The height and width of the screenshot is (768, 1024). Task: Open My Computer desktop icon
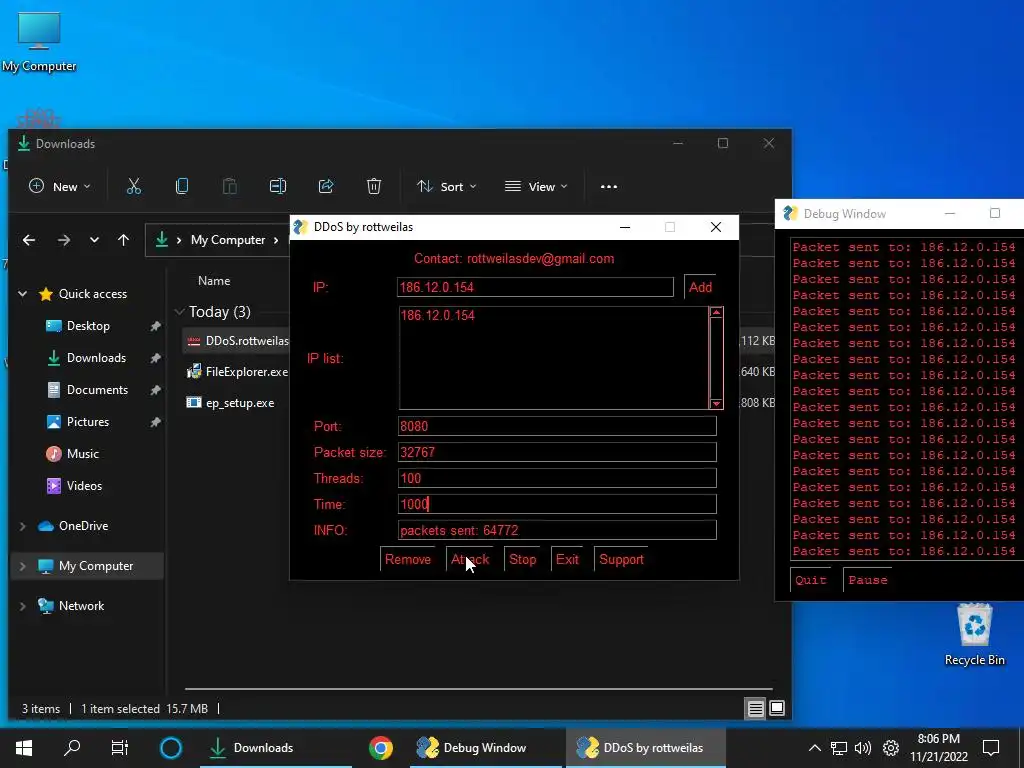click(39, 42)
